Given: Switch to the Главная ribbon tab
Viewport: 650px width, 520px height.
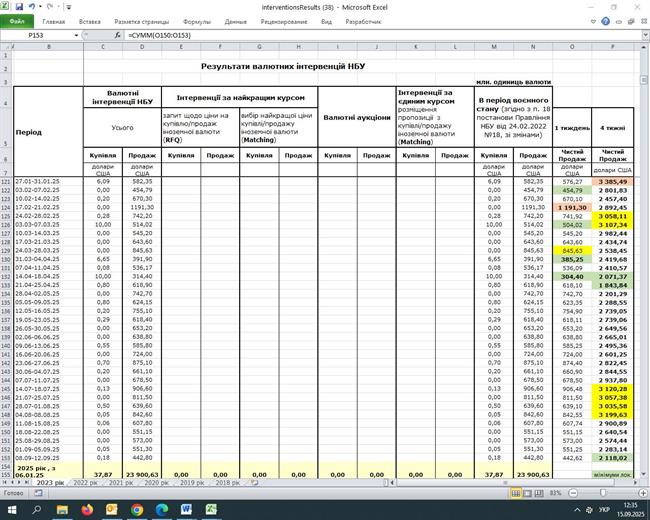Looking at the screenshot, I should [x=53, y=22].
